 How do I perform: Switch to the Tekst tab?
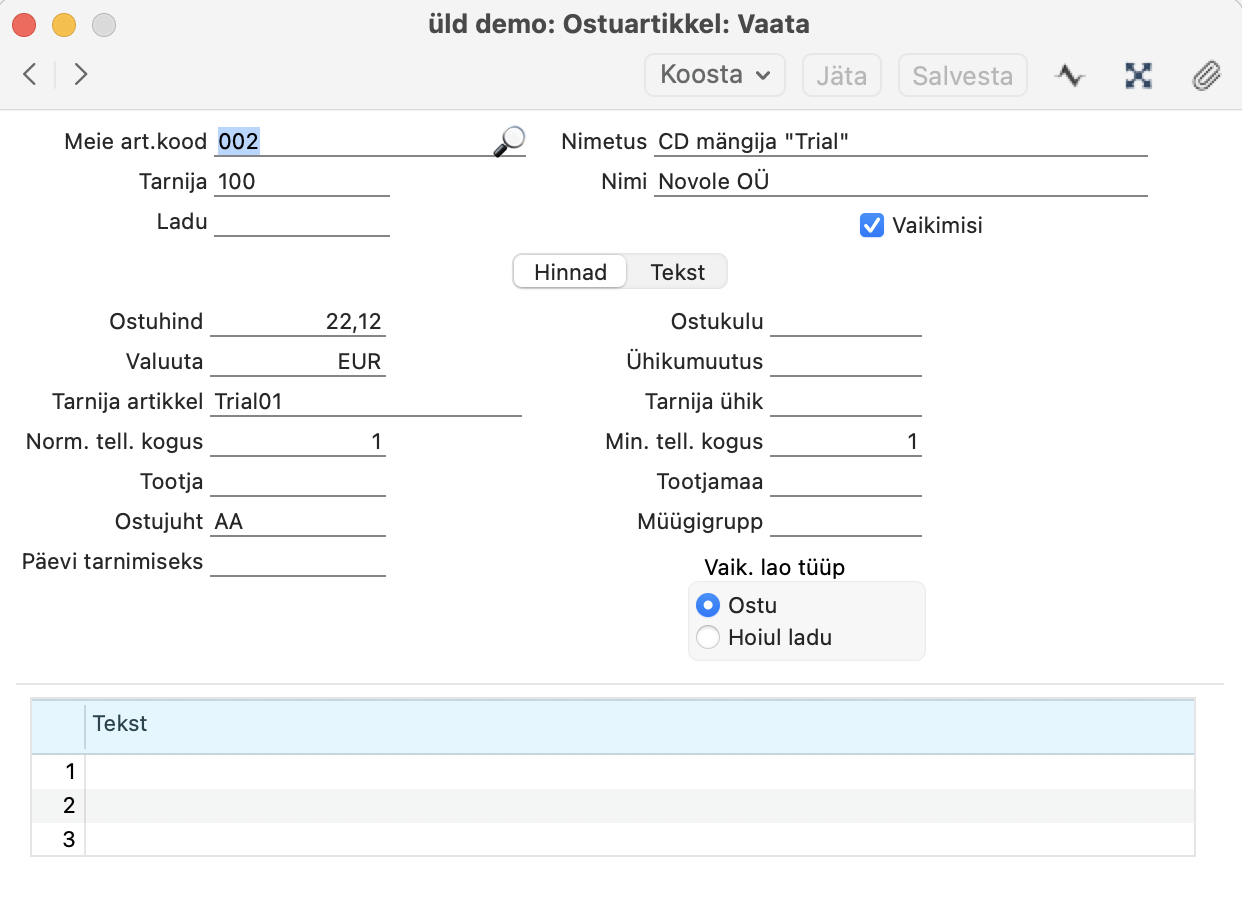pyautogui.click(x=677, y=272)
